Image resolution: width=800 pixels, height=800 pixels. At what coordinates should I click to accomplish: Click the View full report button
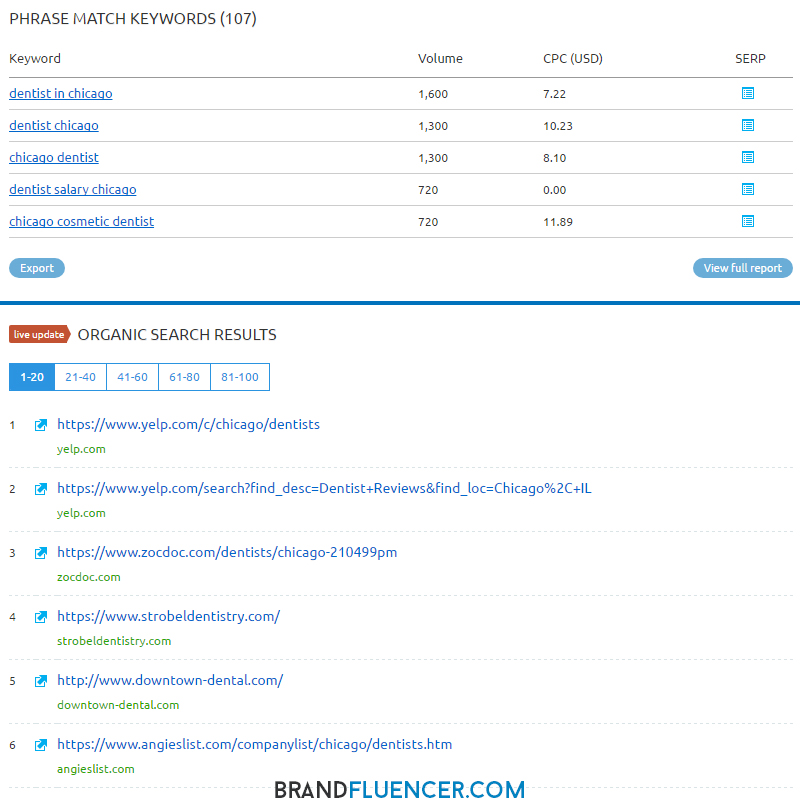tap(742, 268)
